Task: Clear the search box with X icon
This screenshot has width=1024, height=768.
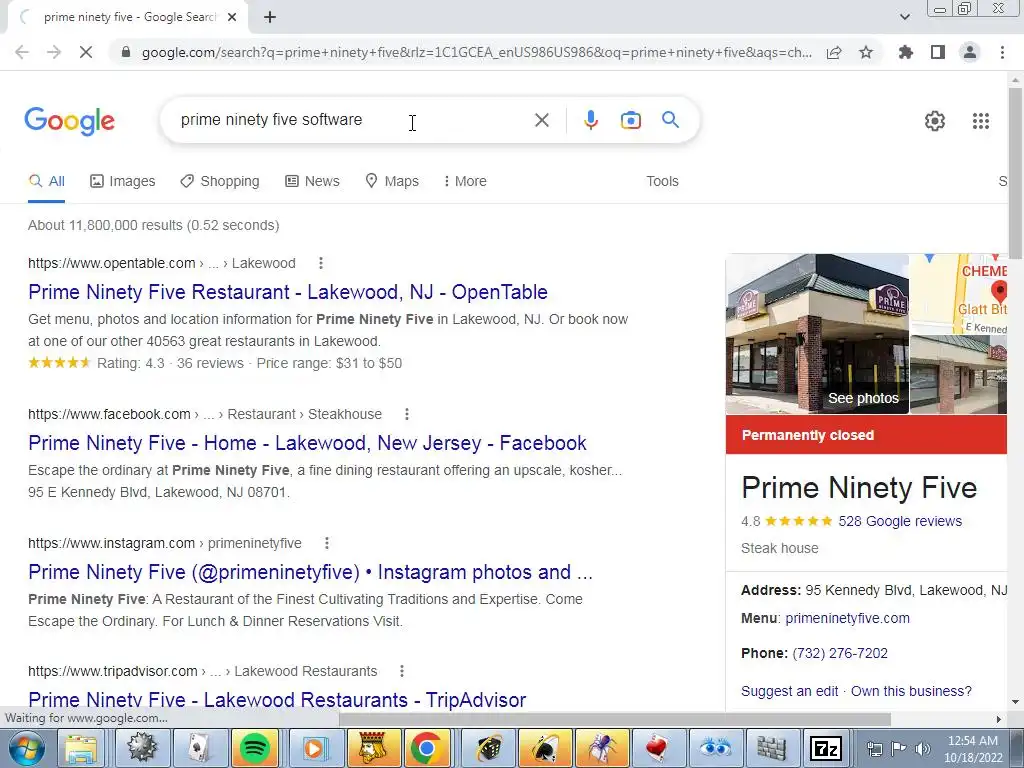Action: pyautogui.click(x=541, y=120)
